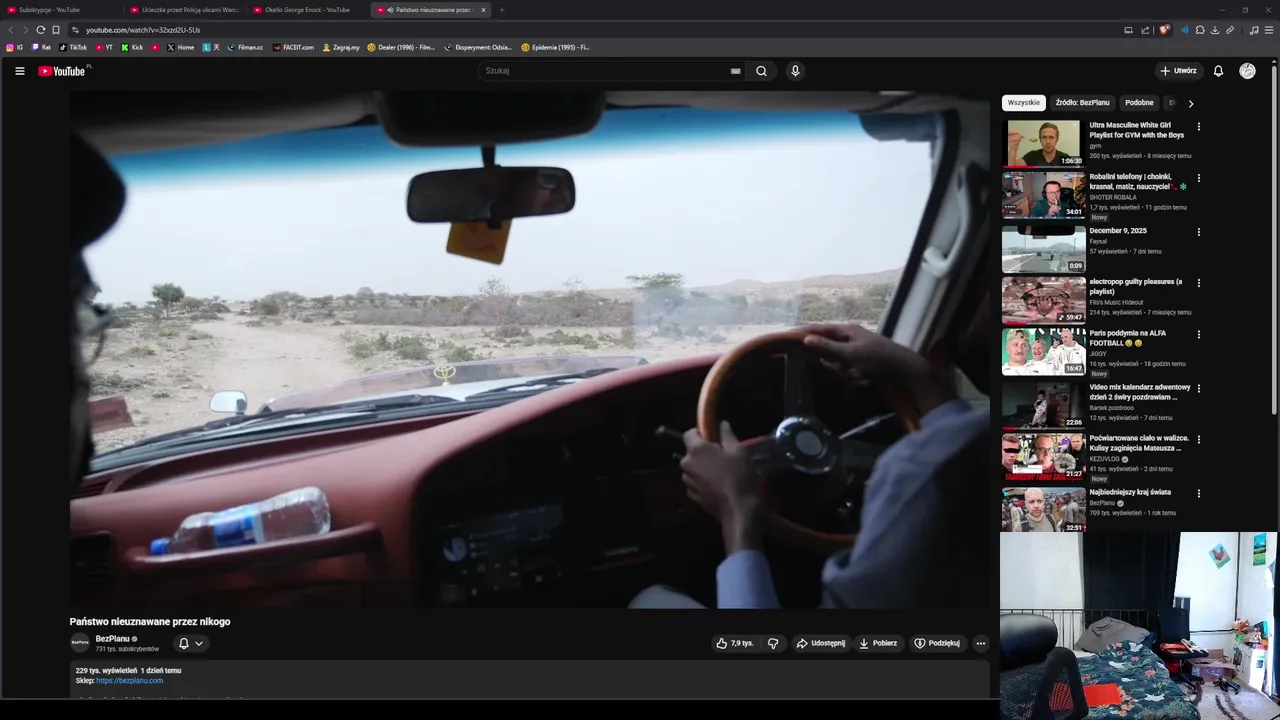Open new browser tab with plus
The image size is (1280, 720).
pyautogui.click(x=502, y=10)
